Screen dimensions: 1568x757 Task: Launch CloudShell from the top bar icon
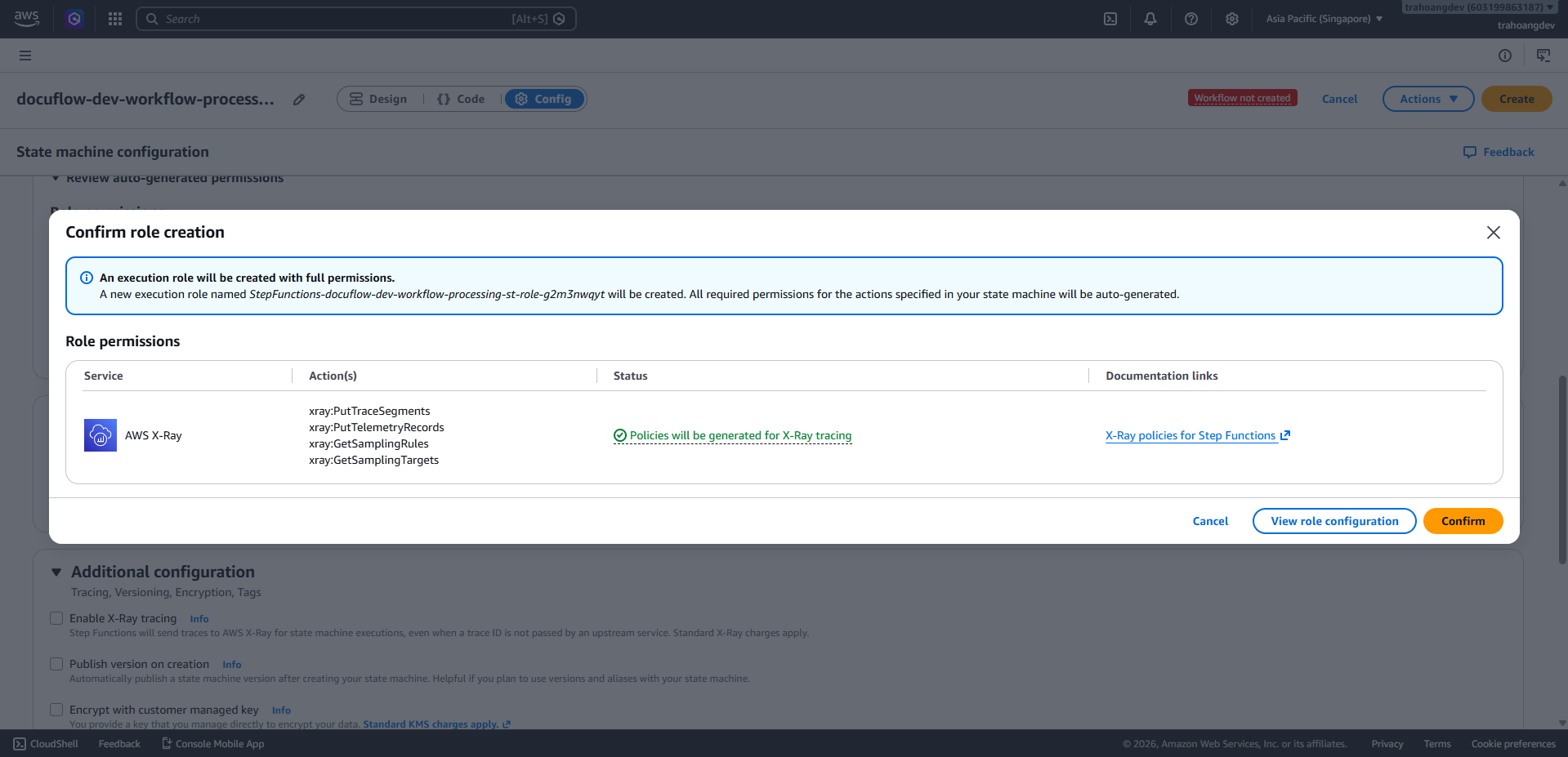coord(1110,19)
